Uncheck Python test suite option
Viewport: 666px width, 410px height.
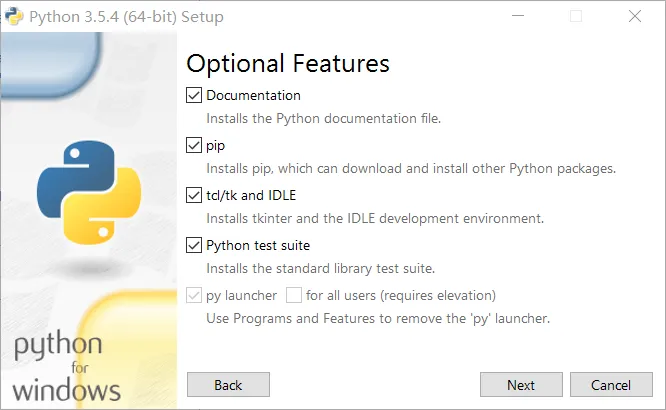point(194,246)
